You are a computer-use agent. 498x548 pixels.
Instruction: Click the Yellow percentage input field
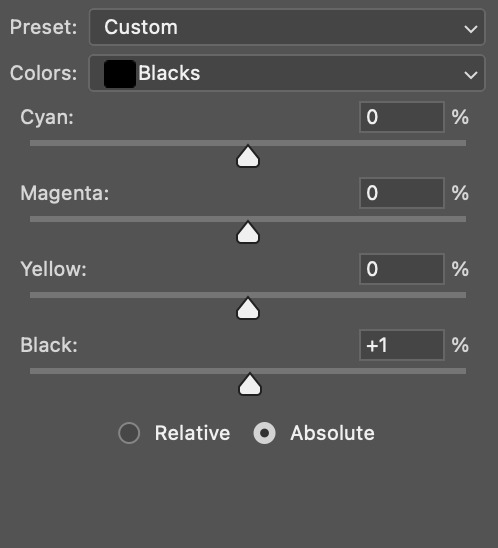402,269
